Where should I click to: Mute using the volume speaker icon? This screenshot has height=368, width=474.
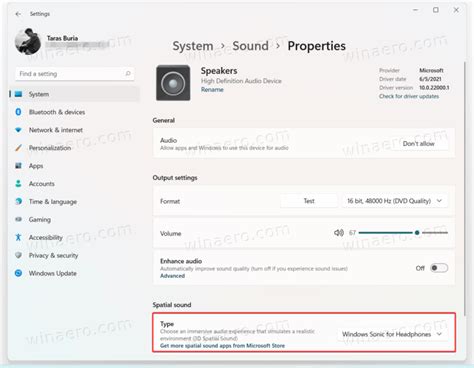[339, 233]
